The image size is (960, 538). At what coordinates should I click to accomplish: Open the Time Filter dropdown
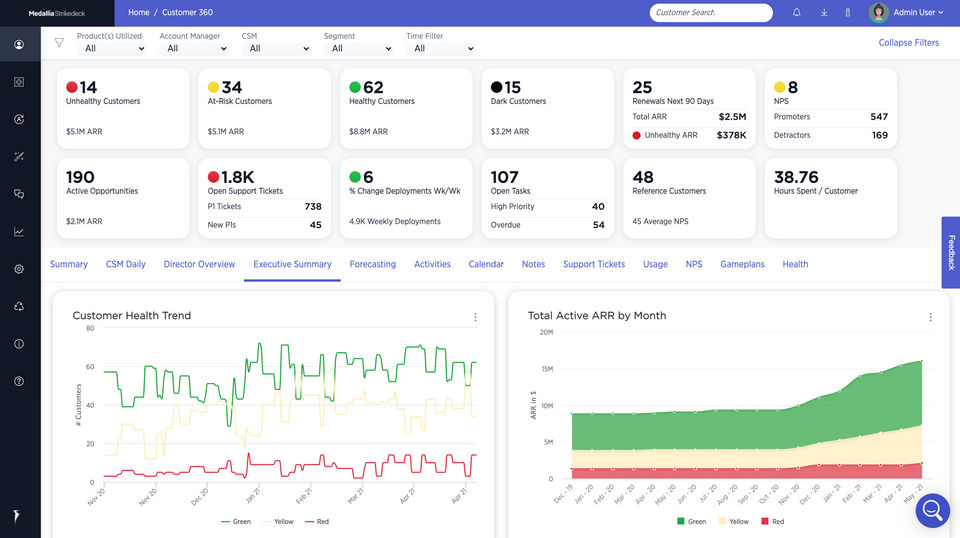[441, 48]
